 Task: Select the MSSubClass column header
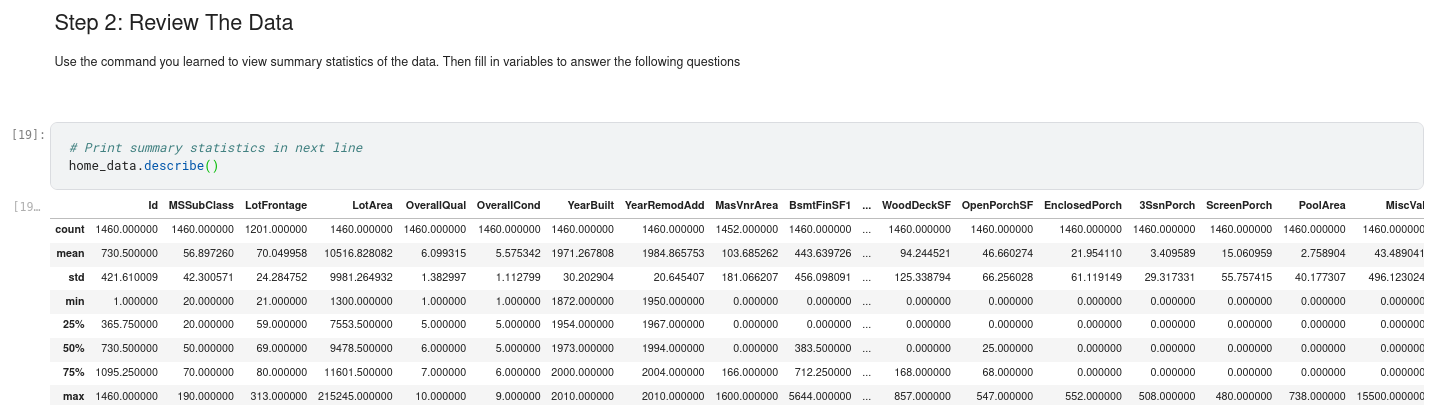pos(201,205)
